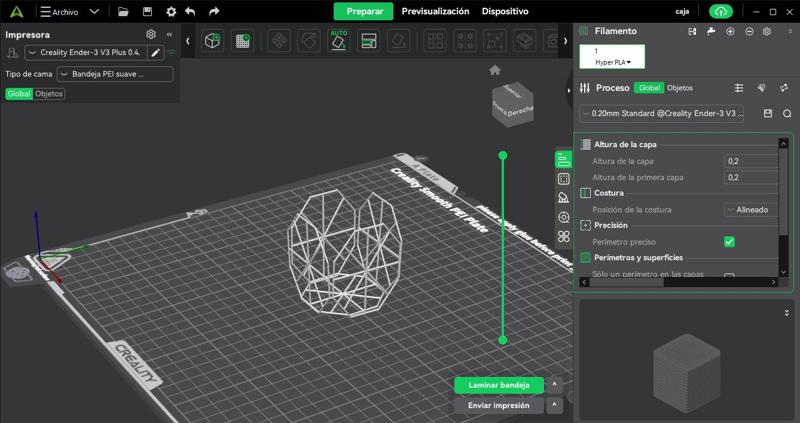
Task: Click the move tool icon in the toolbar
Action: (x=279, y=41)
